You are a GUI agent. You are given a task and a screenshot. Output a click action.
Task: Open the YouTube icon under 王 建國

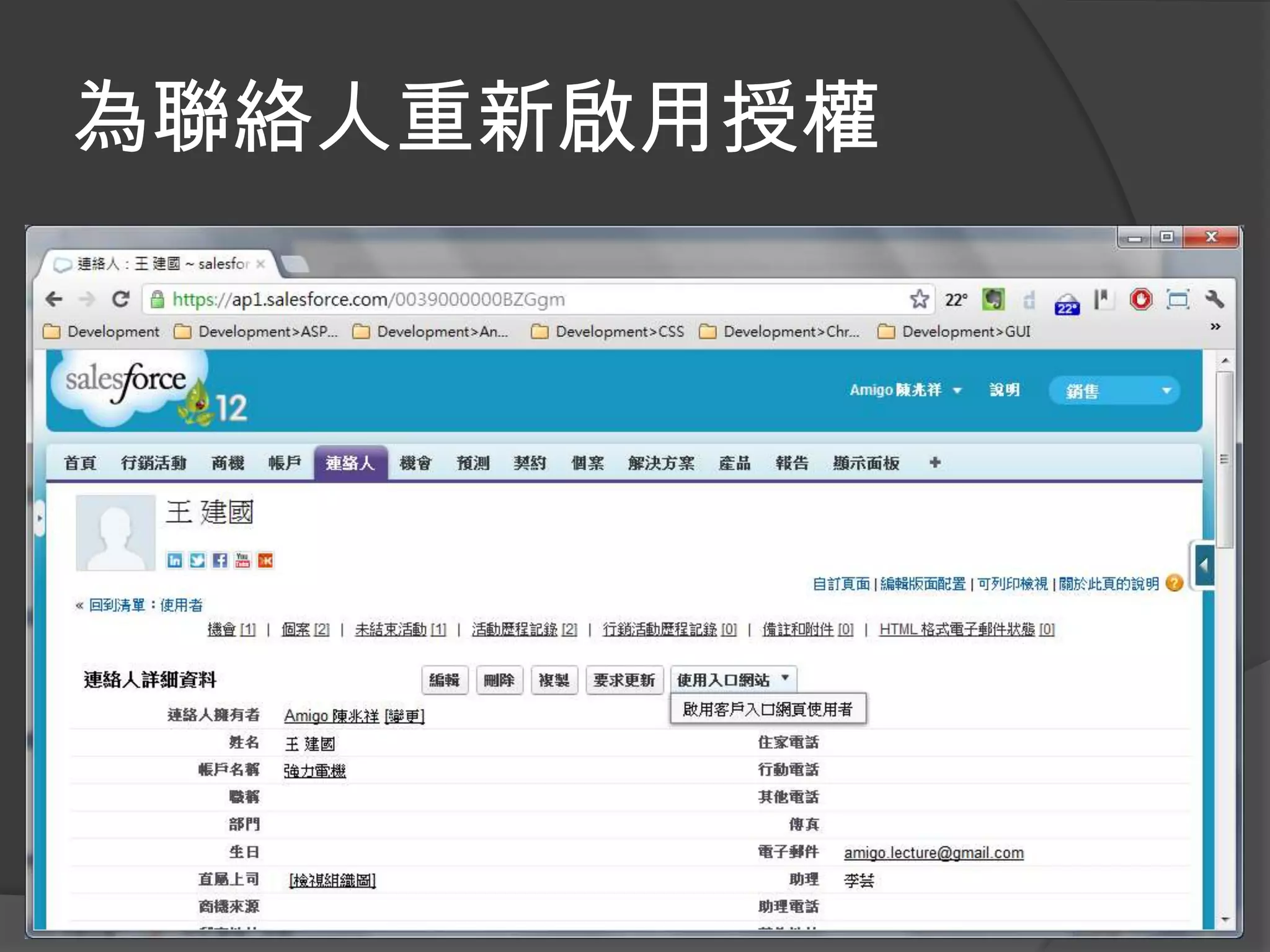[x=242, y=560]
